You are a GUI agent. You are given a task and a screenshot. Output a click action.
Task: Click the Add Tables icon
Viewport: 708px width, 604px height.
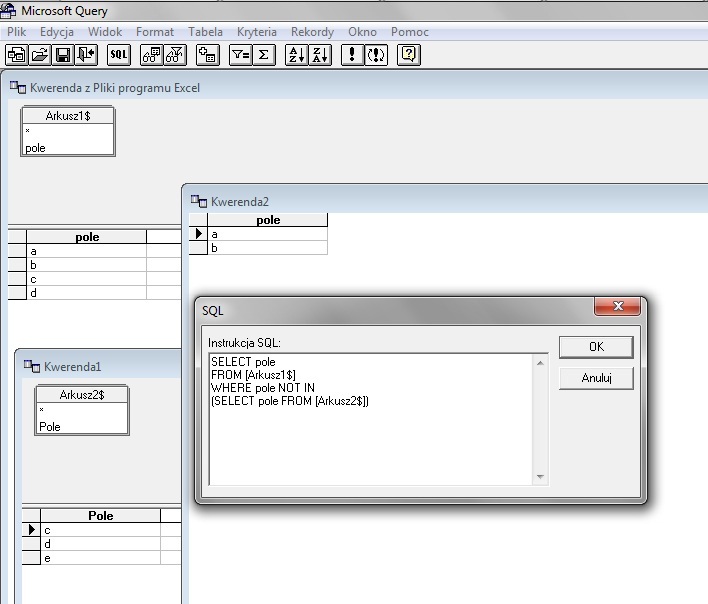[x=208, y=55]
